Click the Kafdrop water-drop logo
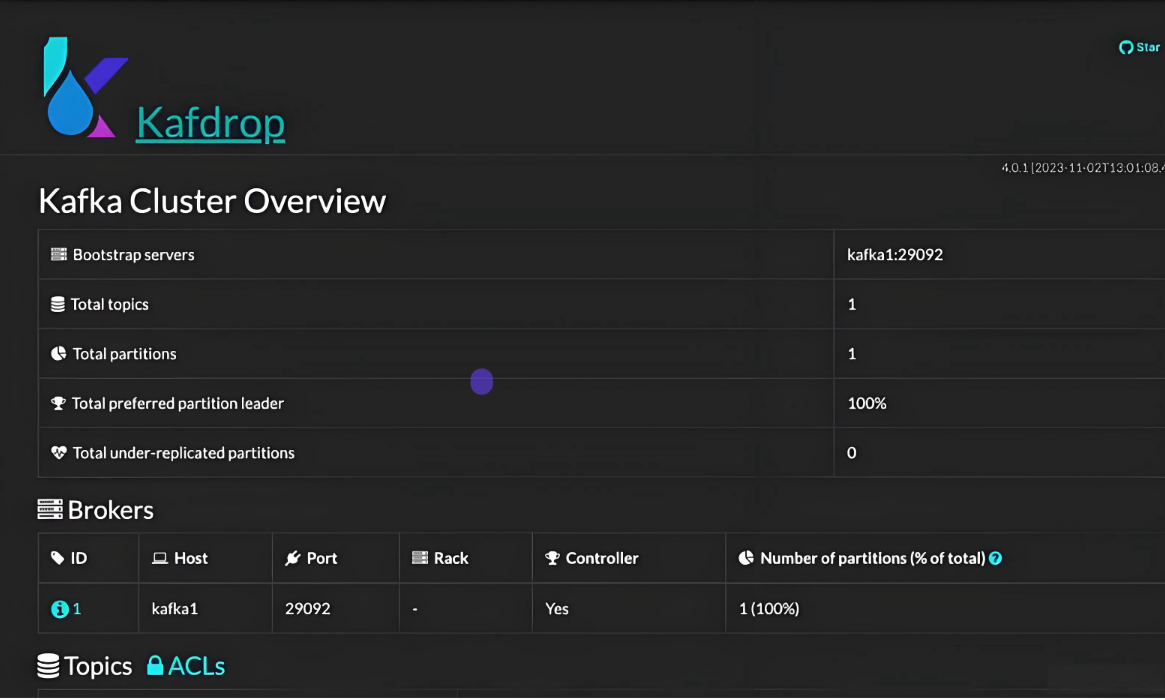Screen dimensions: 1165x700 [84, 87]
